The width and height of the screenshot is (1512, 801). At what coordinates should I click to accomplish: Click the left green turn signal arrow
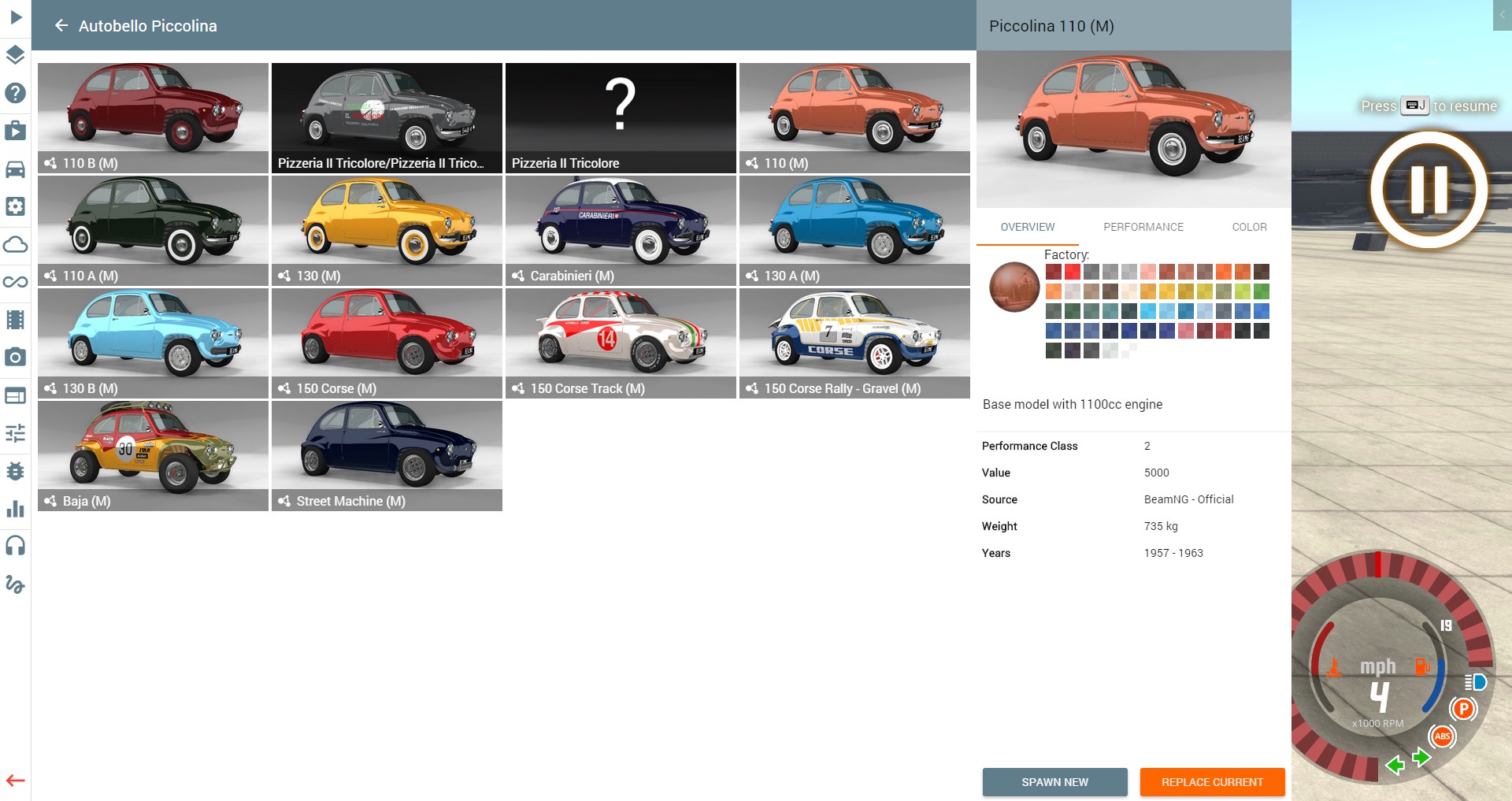(1395, 765)
